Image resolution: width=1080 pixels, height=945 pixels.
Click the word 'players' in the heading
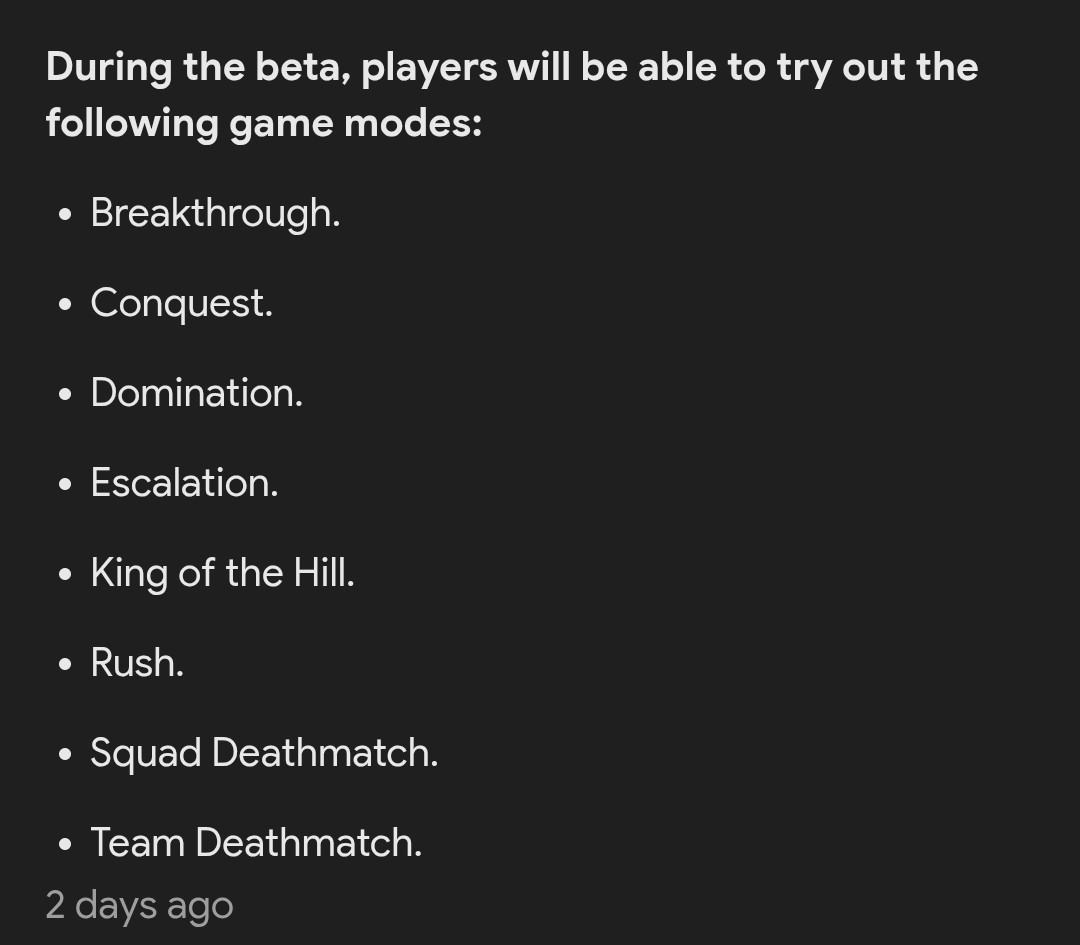coord(428,68)
